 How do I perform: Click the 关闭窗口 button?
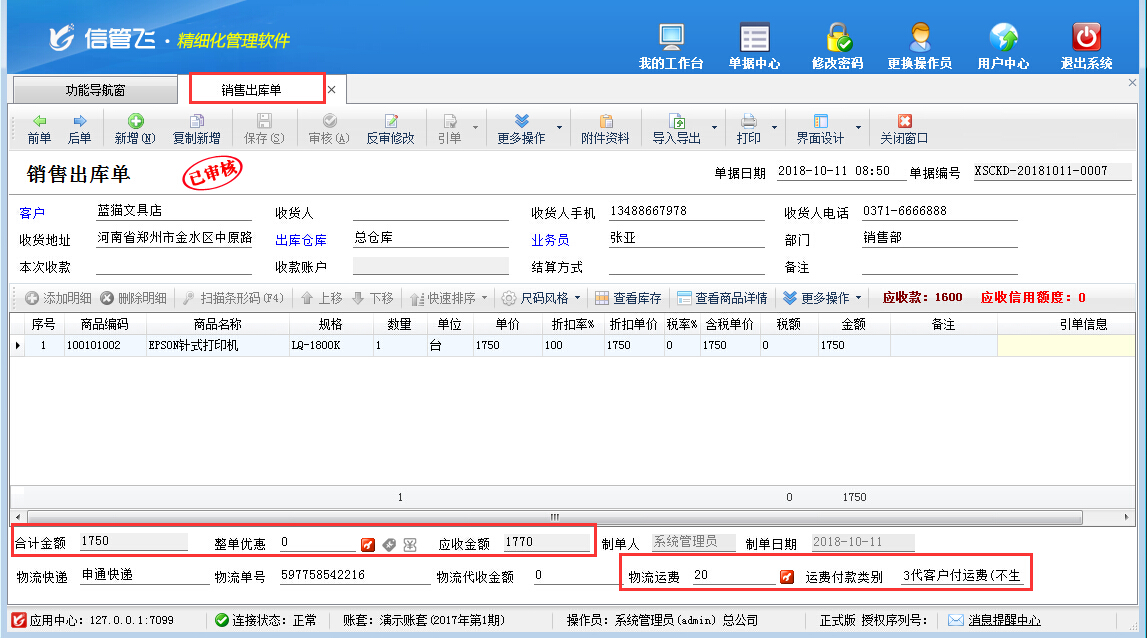904,129
